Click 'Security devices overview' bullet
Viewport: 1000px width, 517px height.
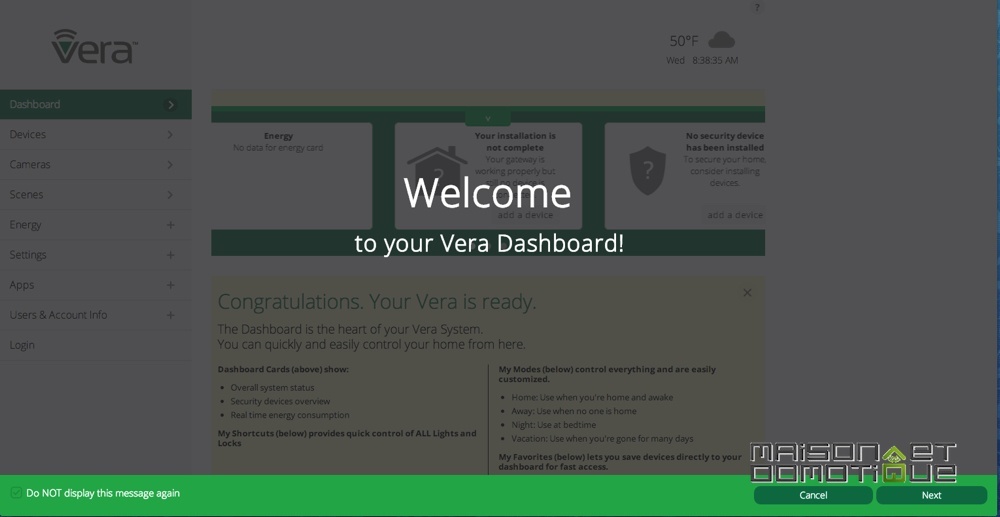(x=280, y=402)
